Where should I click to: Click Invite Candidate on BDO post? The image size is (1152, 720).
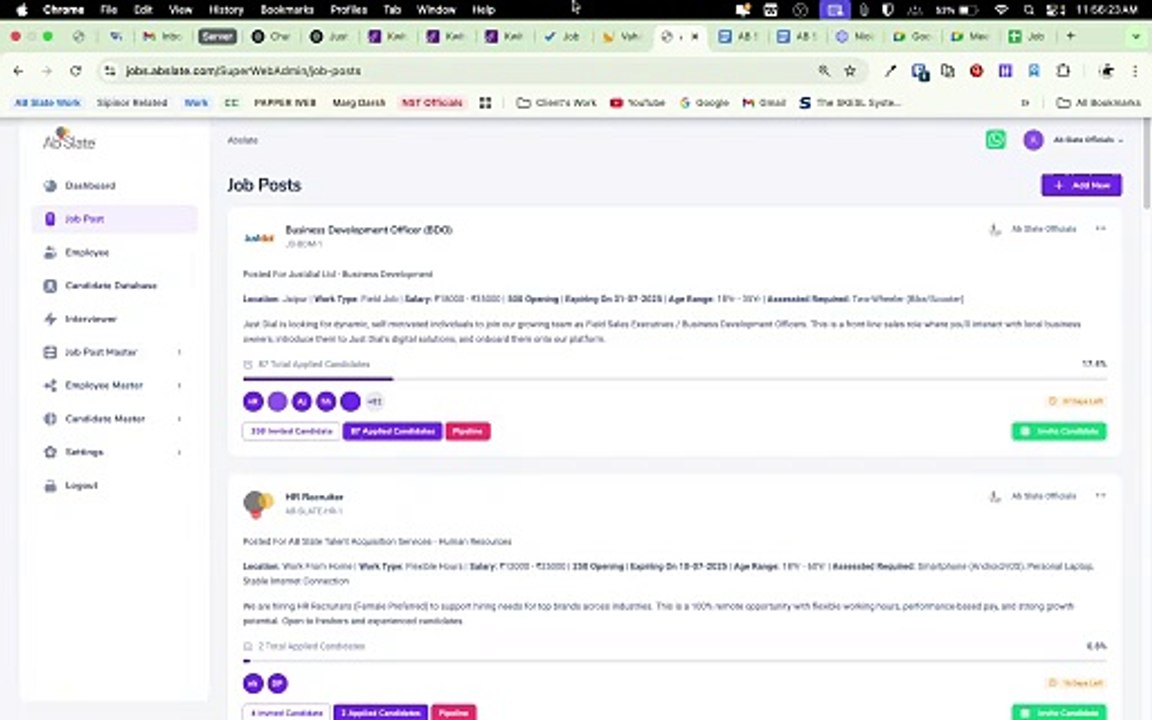point(1059,431)
